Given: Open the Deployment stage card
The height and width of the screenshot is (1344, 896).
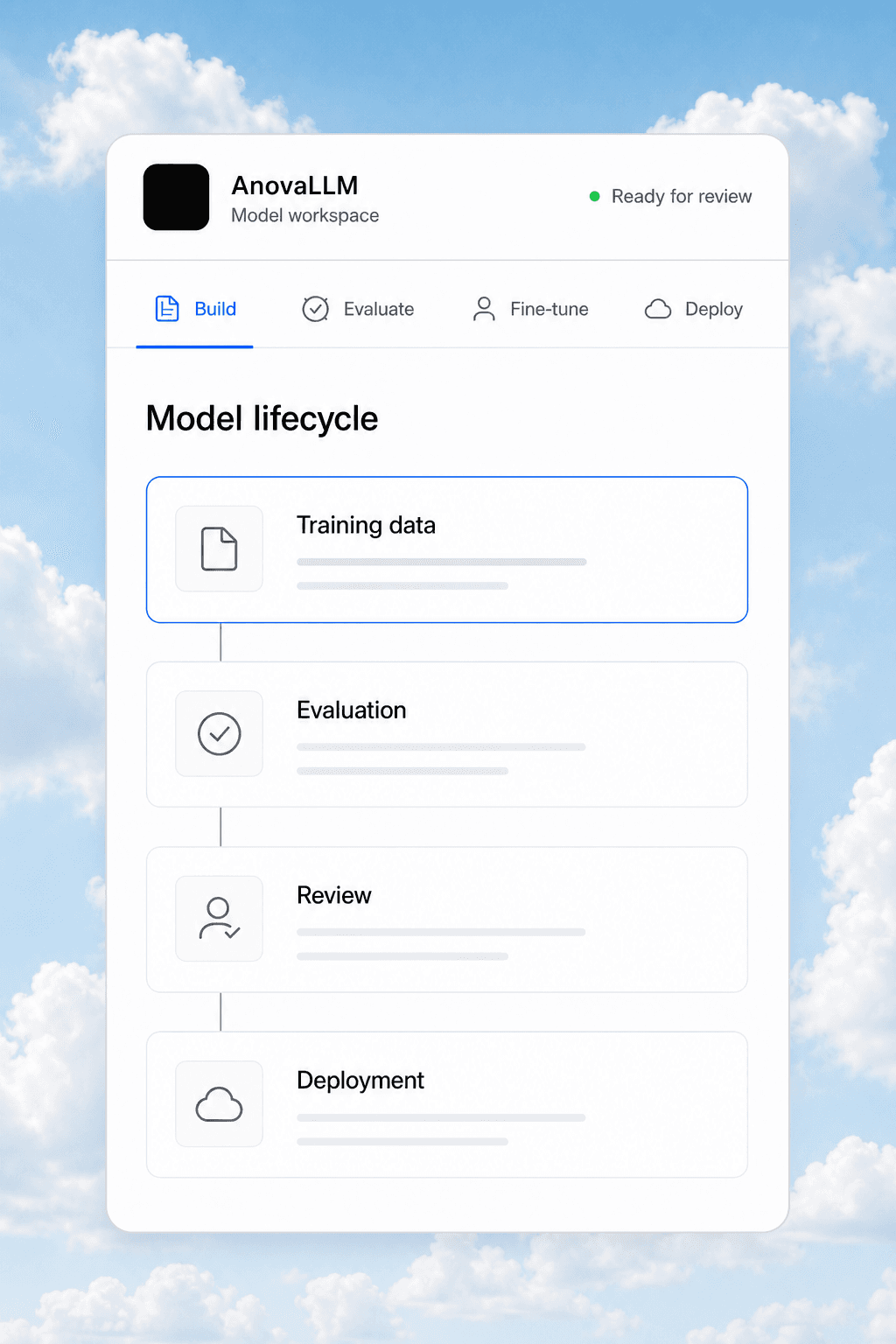Looking at the screenshot, I should 447,1104.
